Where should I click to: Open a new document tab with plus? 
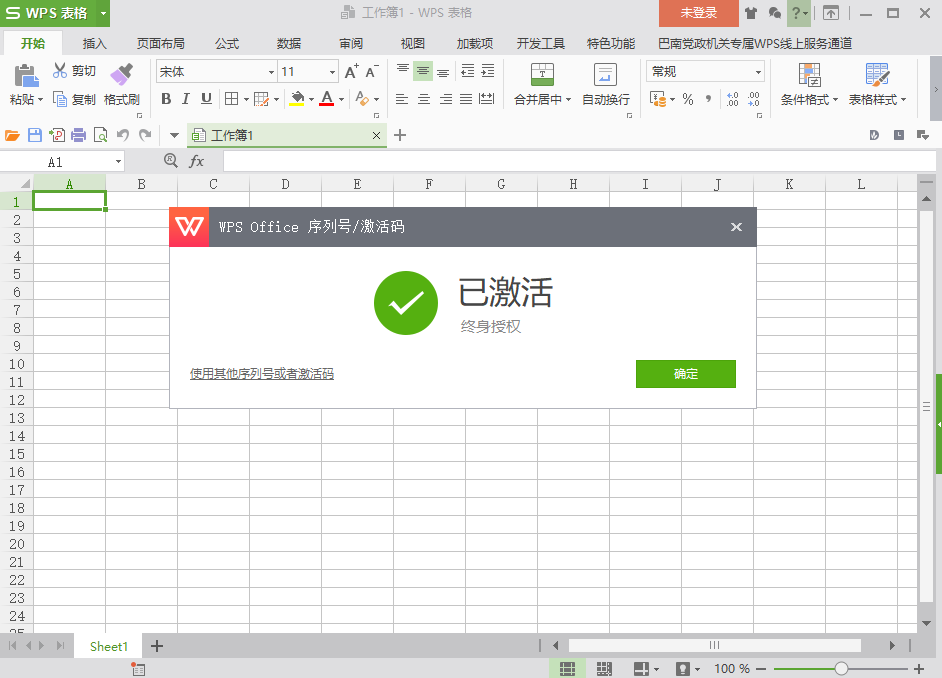click(x=400, y=135)
